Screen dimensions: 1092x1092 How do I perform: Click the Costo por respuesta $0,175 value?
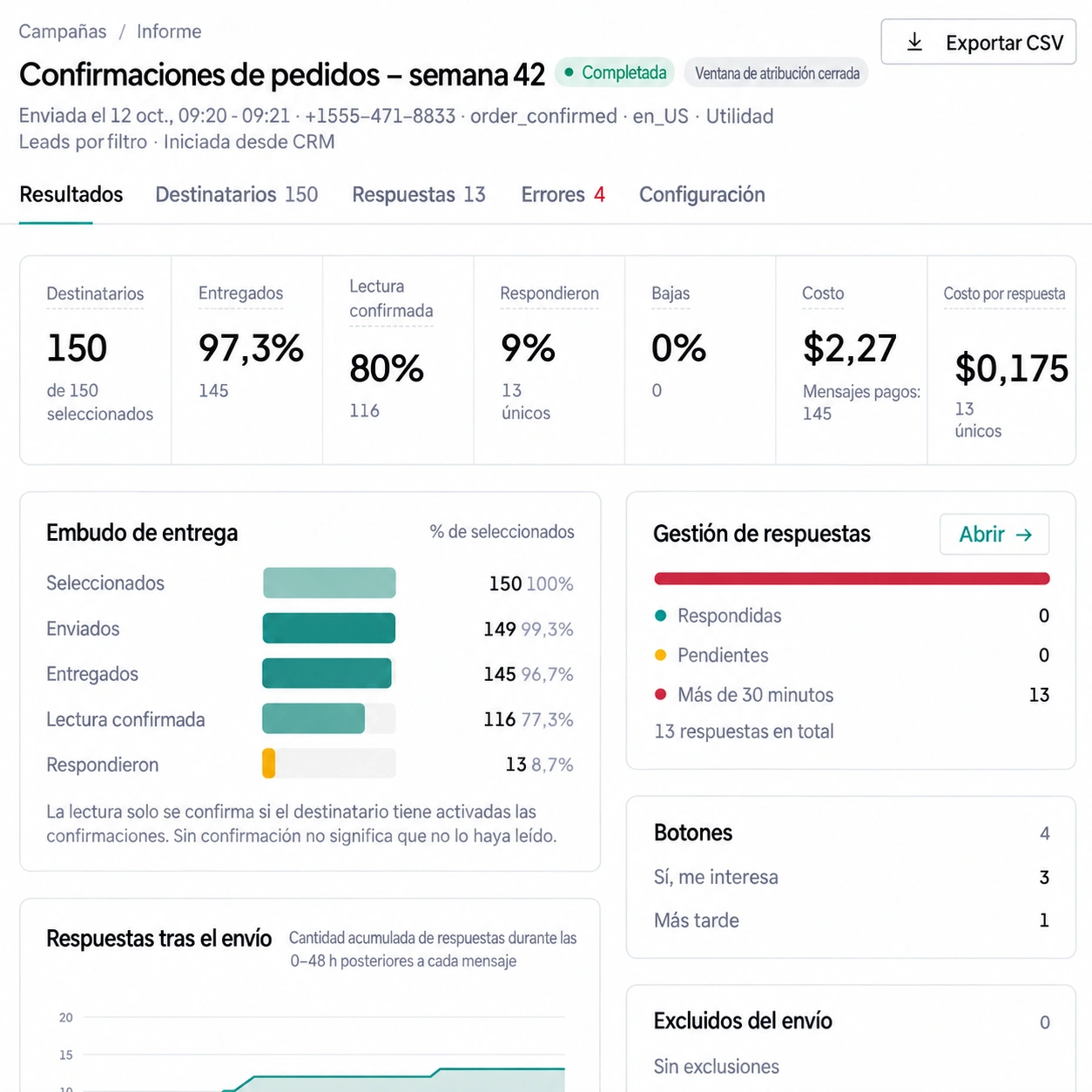[x=1011, y=368]
